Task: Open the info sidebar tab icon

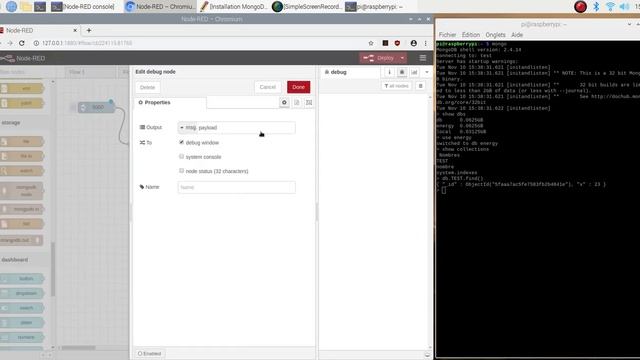Action: point(389,72)
